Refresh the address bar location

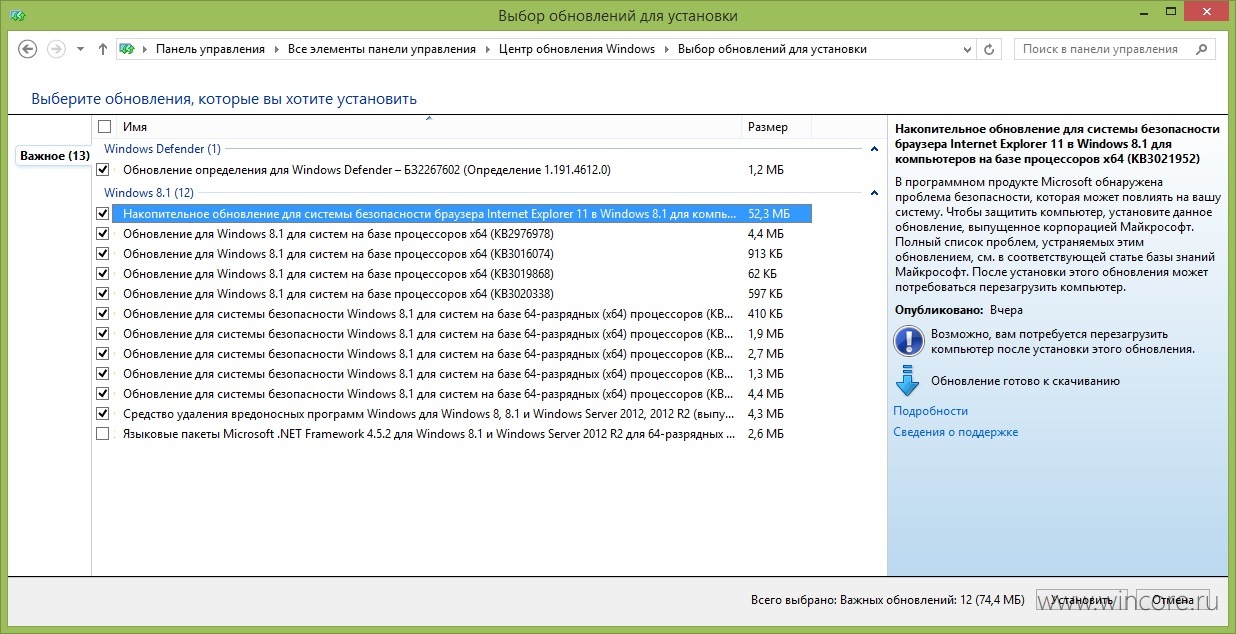click(989, 49)
